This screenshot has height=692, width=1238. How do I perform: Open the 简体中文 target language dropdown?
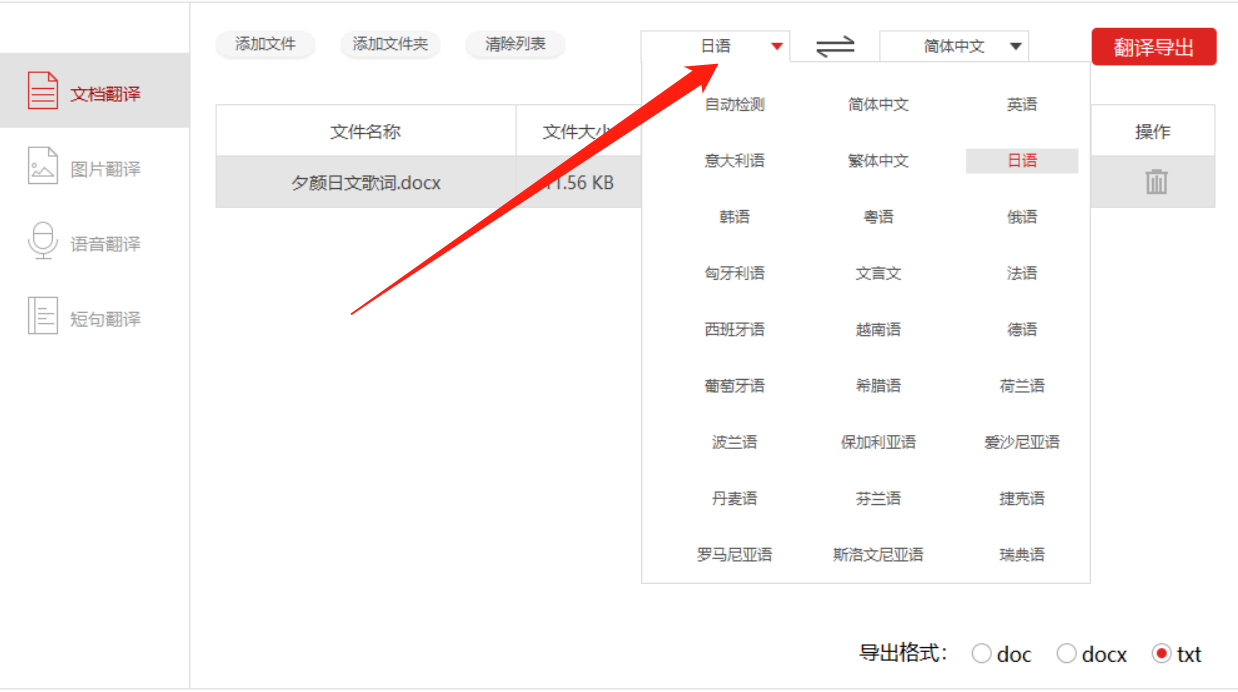(x=954, y=46)
